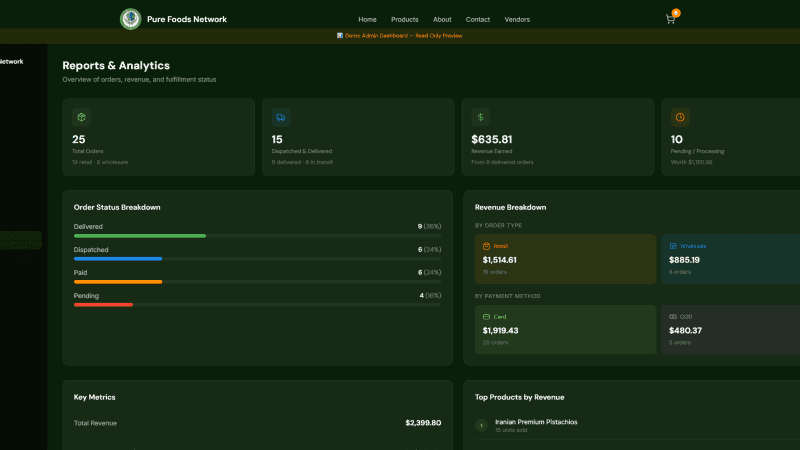
Task: Open the shopping cart icon
Action: (670, 19)
